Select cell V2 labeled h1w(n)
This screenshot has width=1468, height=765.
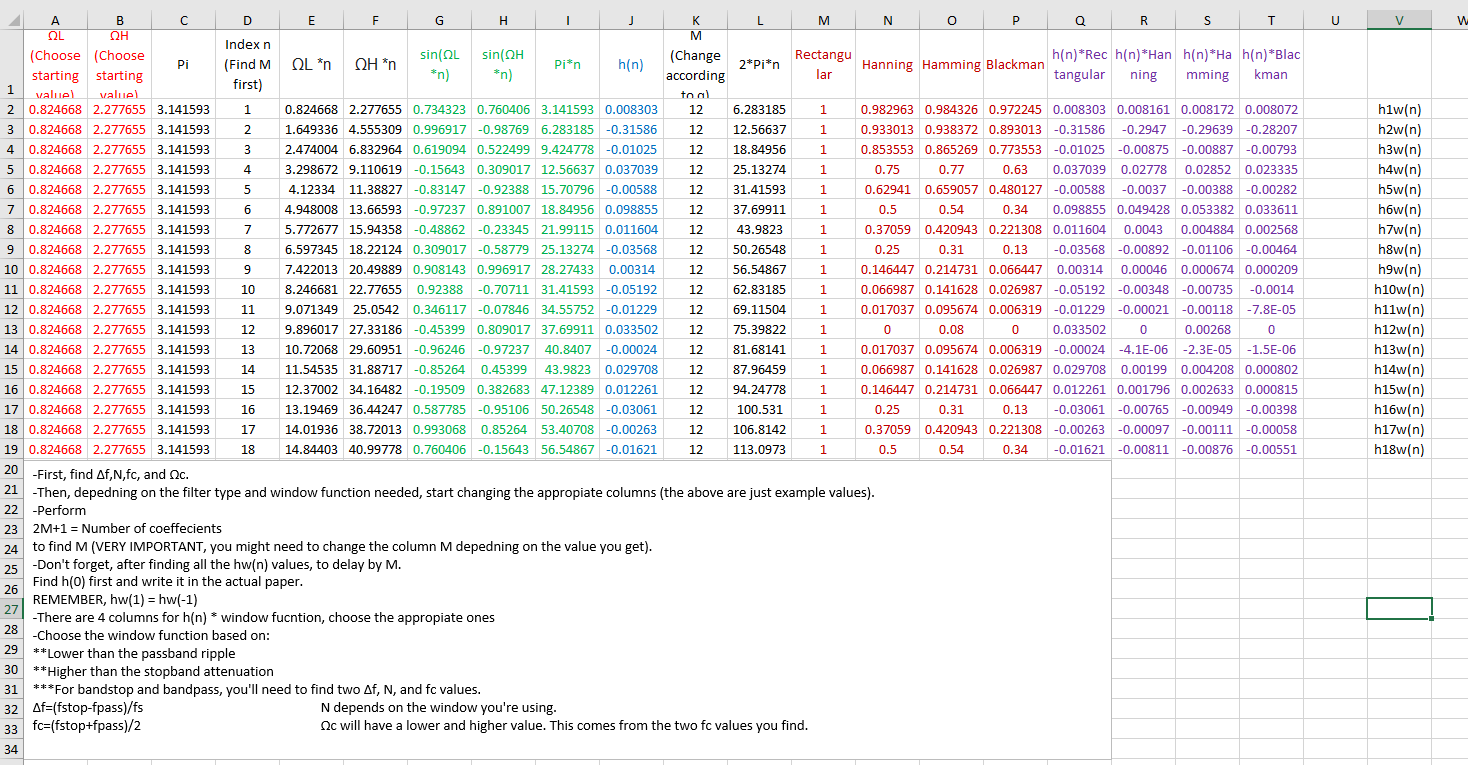tap(1399, 109)
